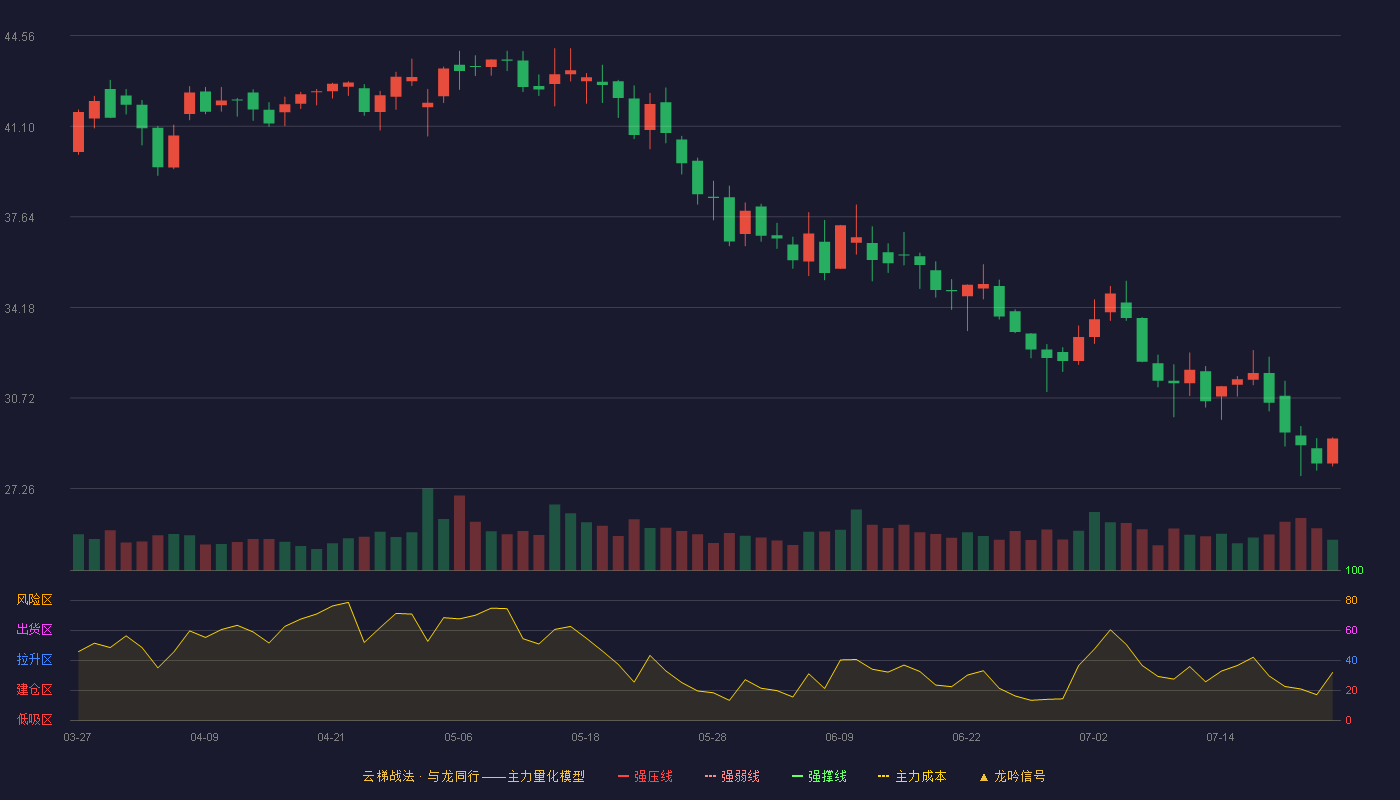Click the 05-06 date axis marker
This screenshot has height=800, width=1400.
tap(458, 737)
